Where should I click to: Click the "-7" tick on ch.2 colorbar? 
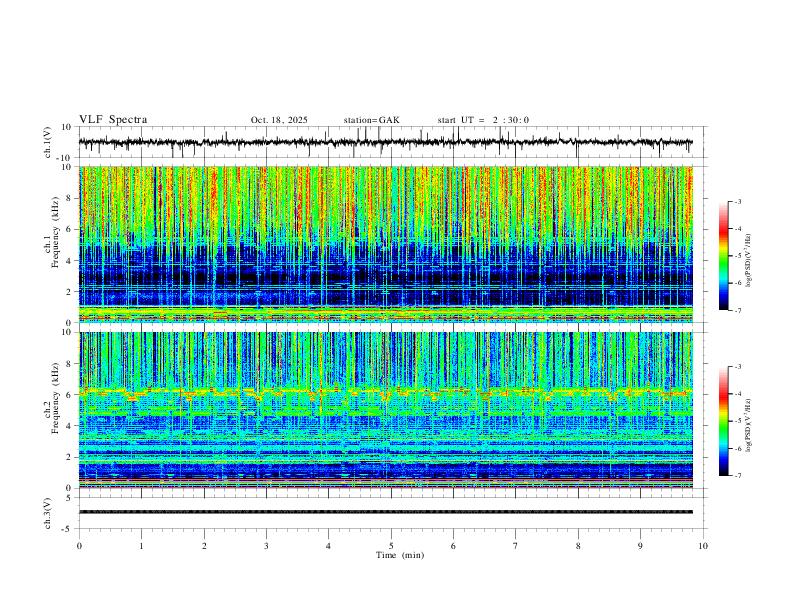(737, 475)
